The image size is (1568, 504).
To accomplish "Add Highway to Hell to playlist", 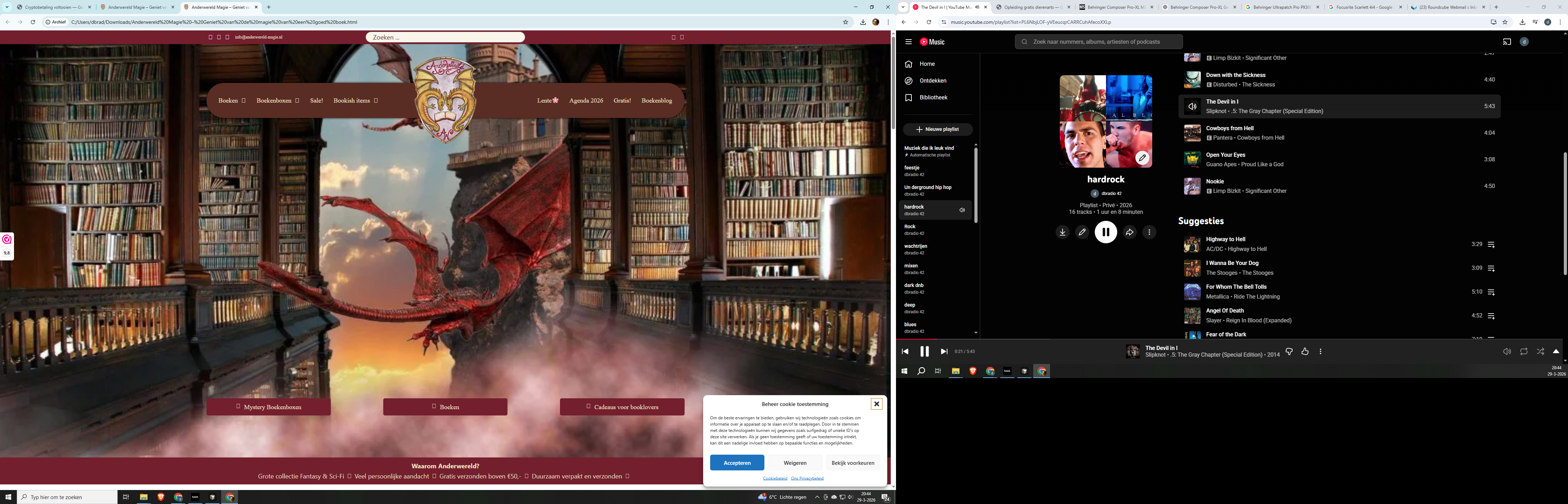I will 1491,245.
